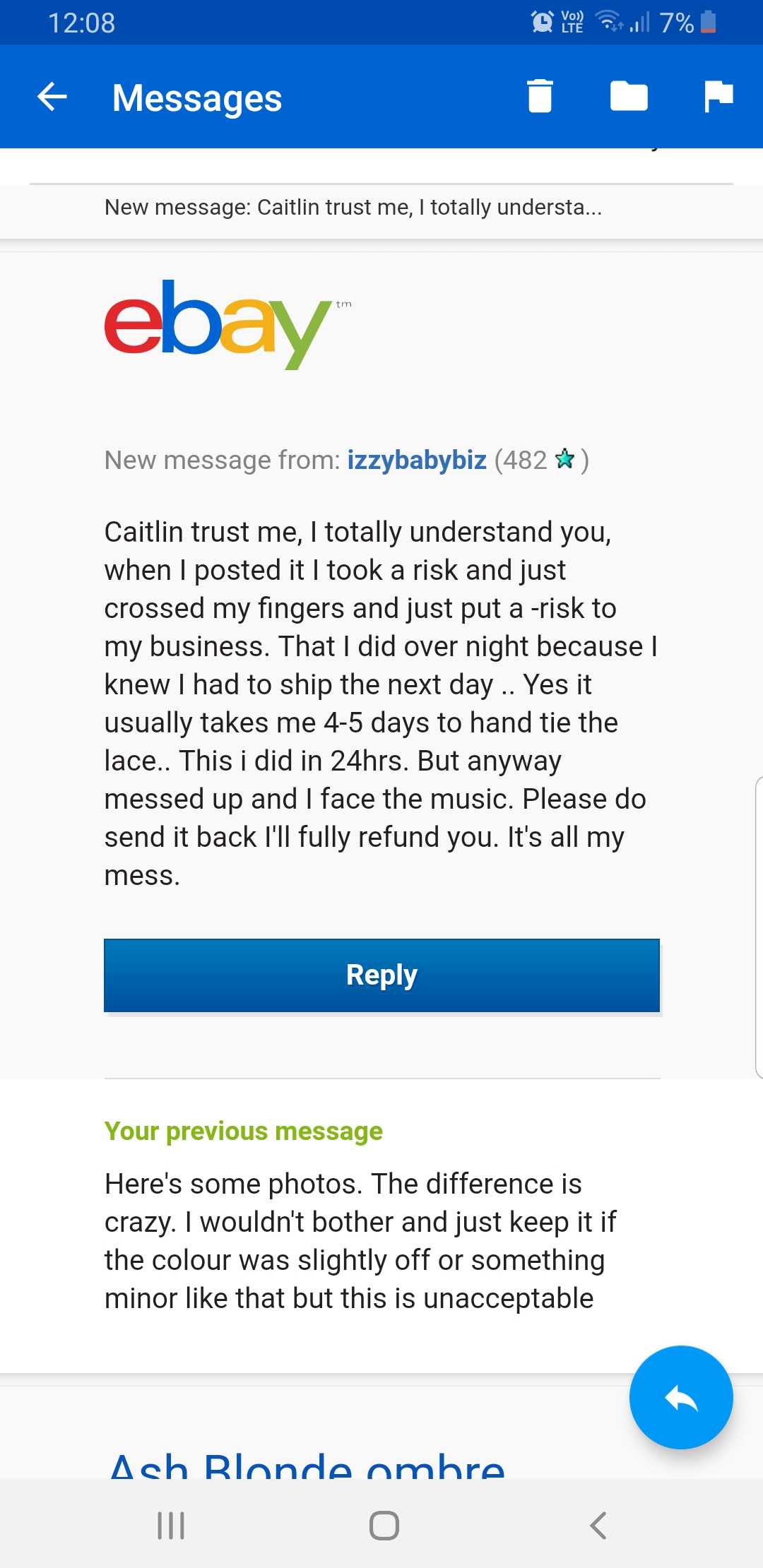Screen dimensions: 763x1568
Task: Delete this email using the trash icon
Action: click(x=540, y=97)
